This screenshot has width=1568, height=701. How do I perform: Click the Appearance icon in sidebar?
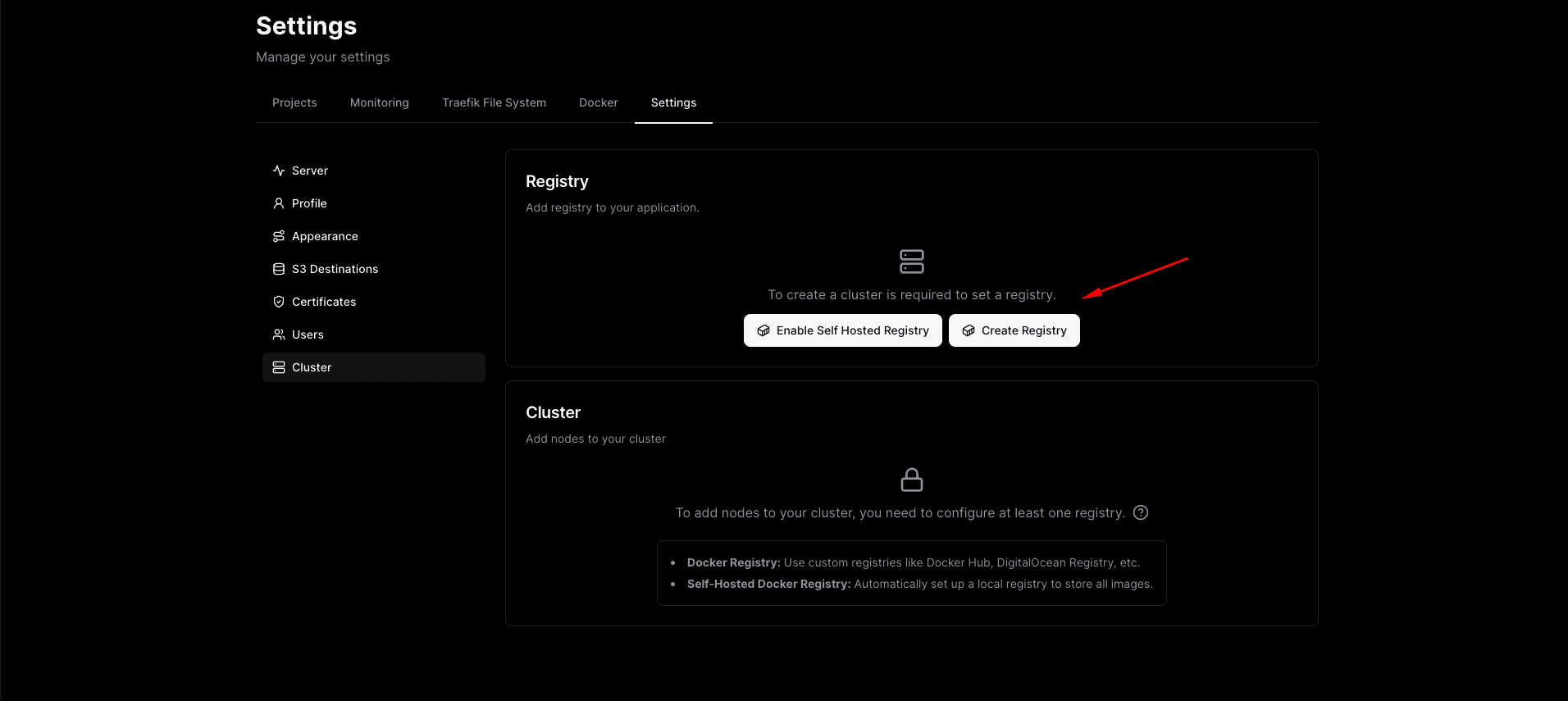tap(279, 236)
